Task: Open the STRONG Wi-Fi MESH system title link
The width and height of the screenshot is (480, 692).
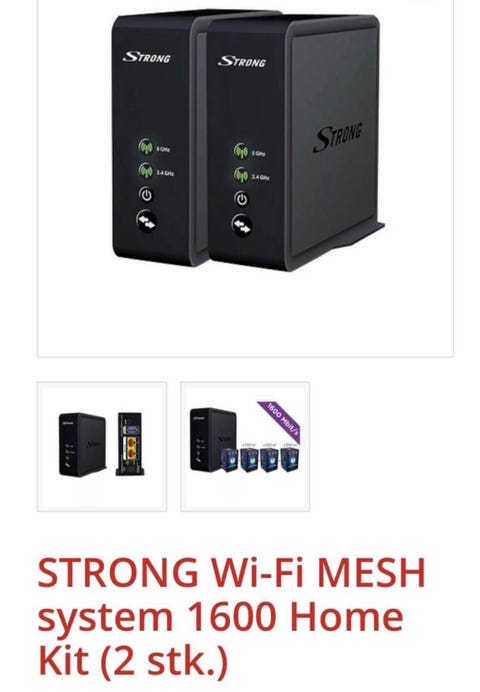Action: pos(231,617)
